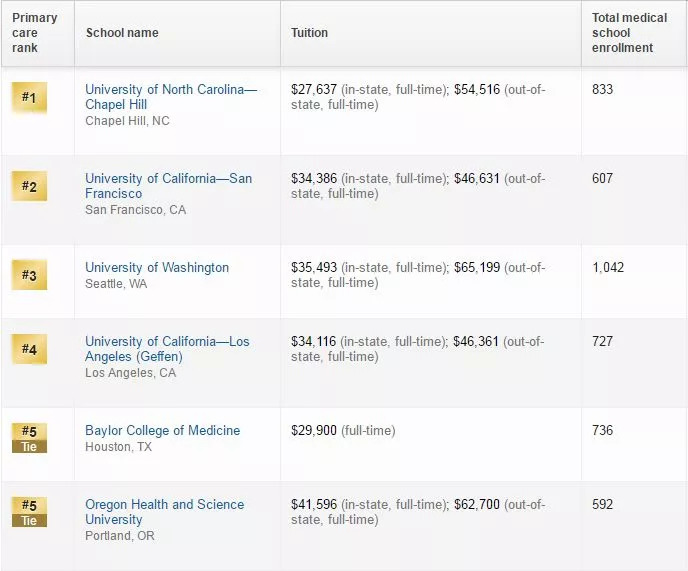Click the Chapel Hill, NC location text
The width and height of the screenshot is (688, 571).
coord(127,121)
